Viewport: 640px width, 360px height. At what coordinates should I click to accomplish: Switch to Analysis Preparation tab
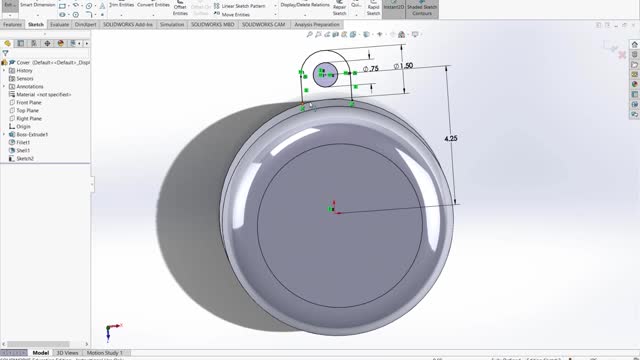(x=317, y=24)
